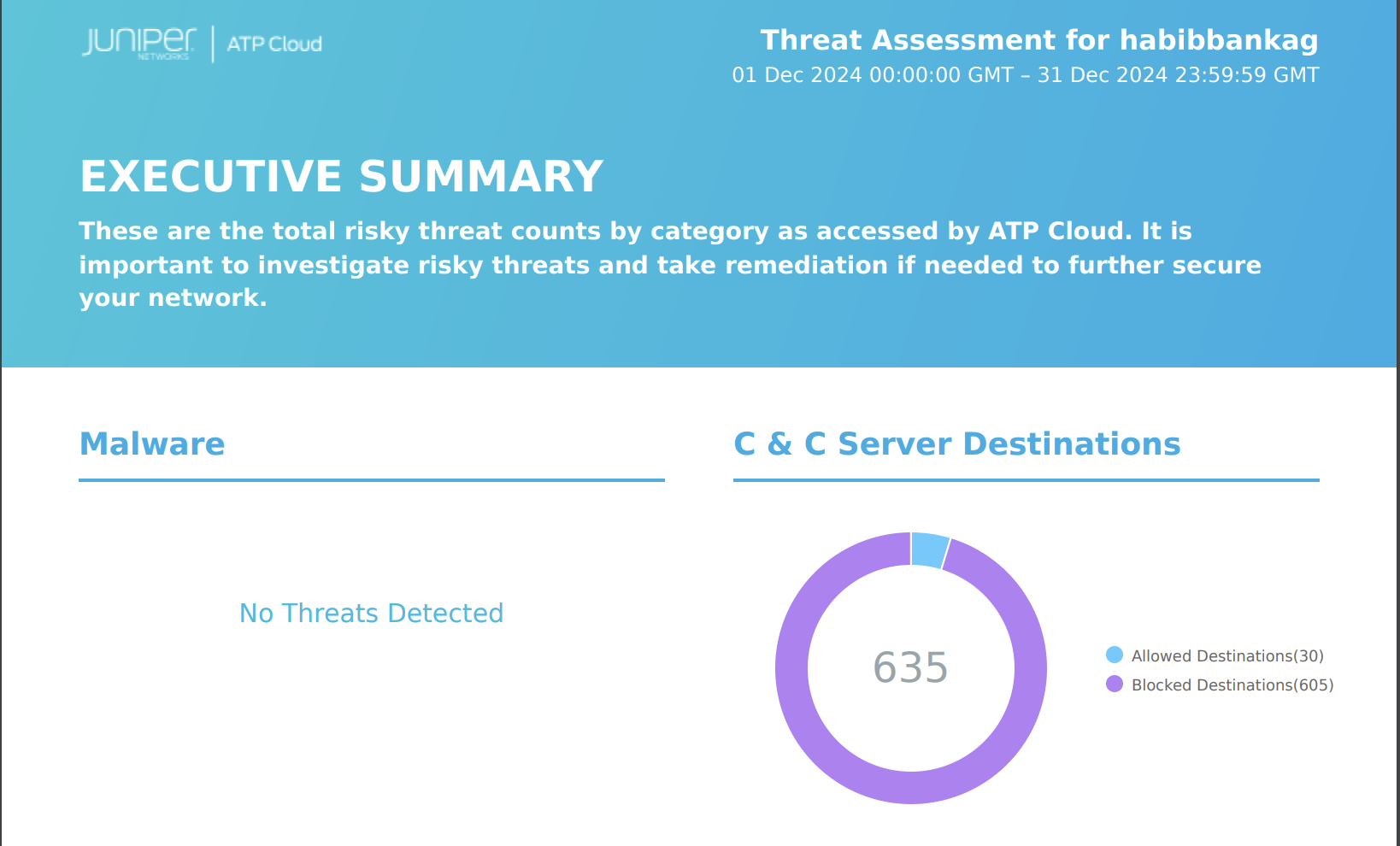Click the vertical separator beside the Juniper logo
This screenshot has height=846, width=1400.
click(x=213, y=44)
